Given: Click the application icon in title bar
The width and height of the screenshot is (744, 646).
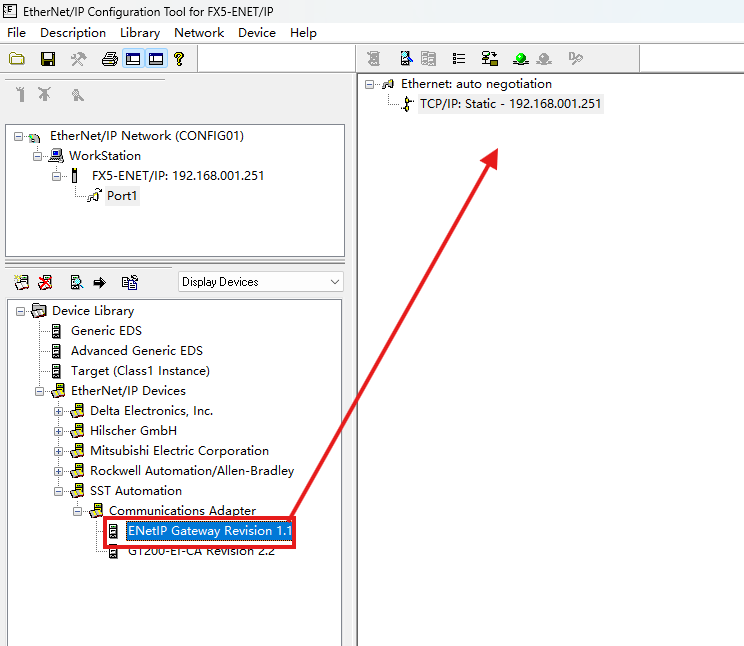Looking at the screenshot, I should pos(10,11).
